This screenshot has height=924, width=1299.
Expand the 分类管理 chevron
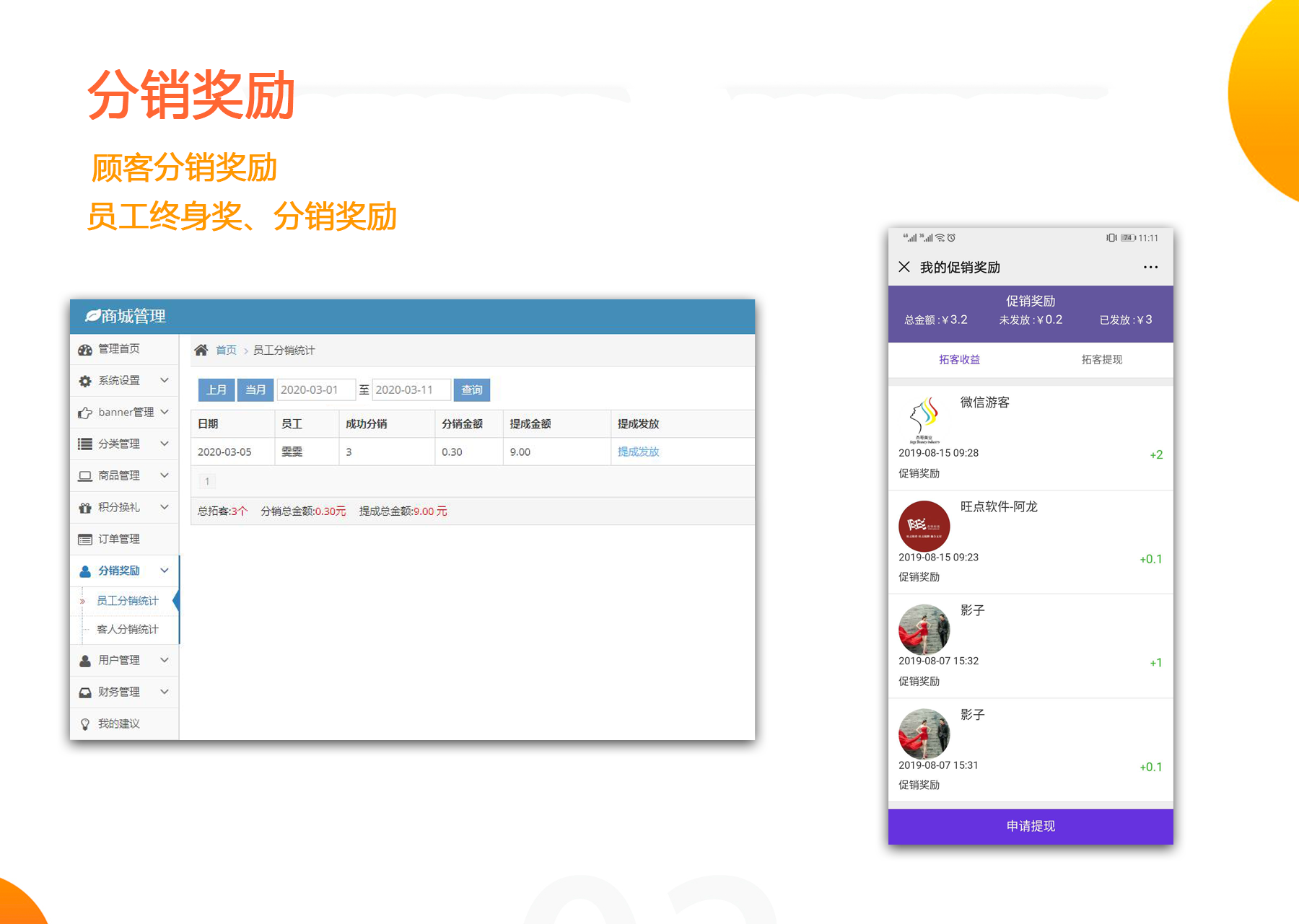point(165,444)
